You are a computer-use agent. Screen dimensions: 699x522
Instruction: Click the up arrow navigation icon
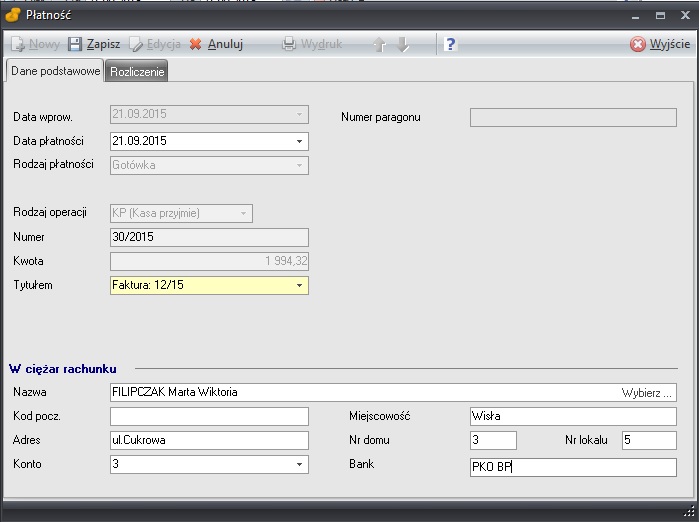(380, 44)
